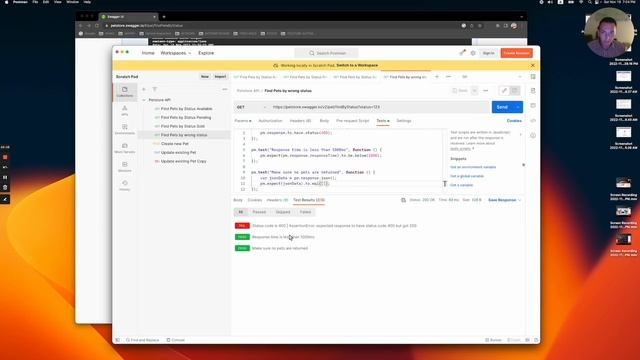This screenshot has width=640, height=360.
Task: Switch to the Params request tab
Action: (242, 121)
